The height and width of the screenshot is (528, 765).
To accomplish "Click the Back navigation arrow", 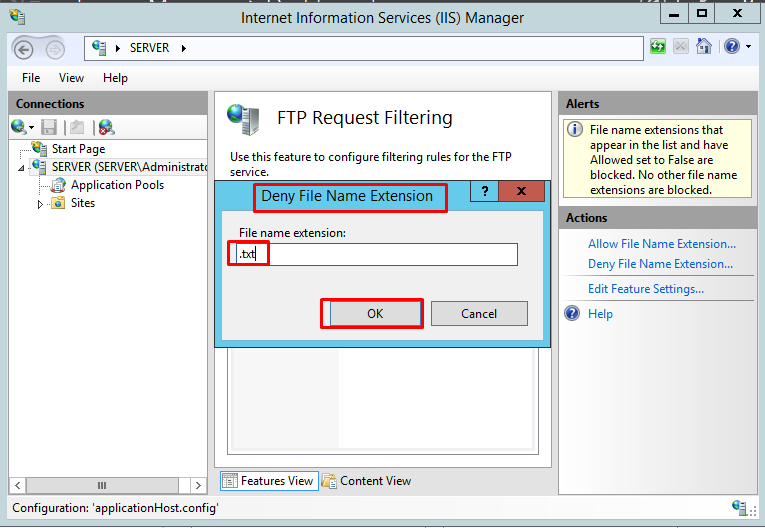I will pyautogui.click(x=23, y=48).
